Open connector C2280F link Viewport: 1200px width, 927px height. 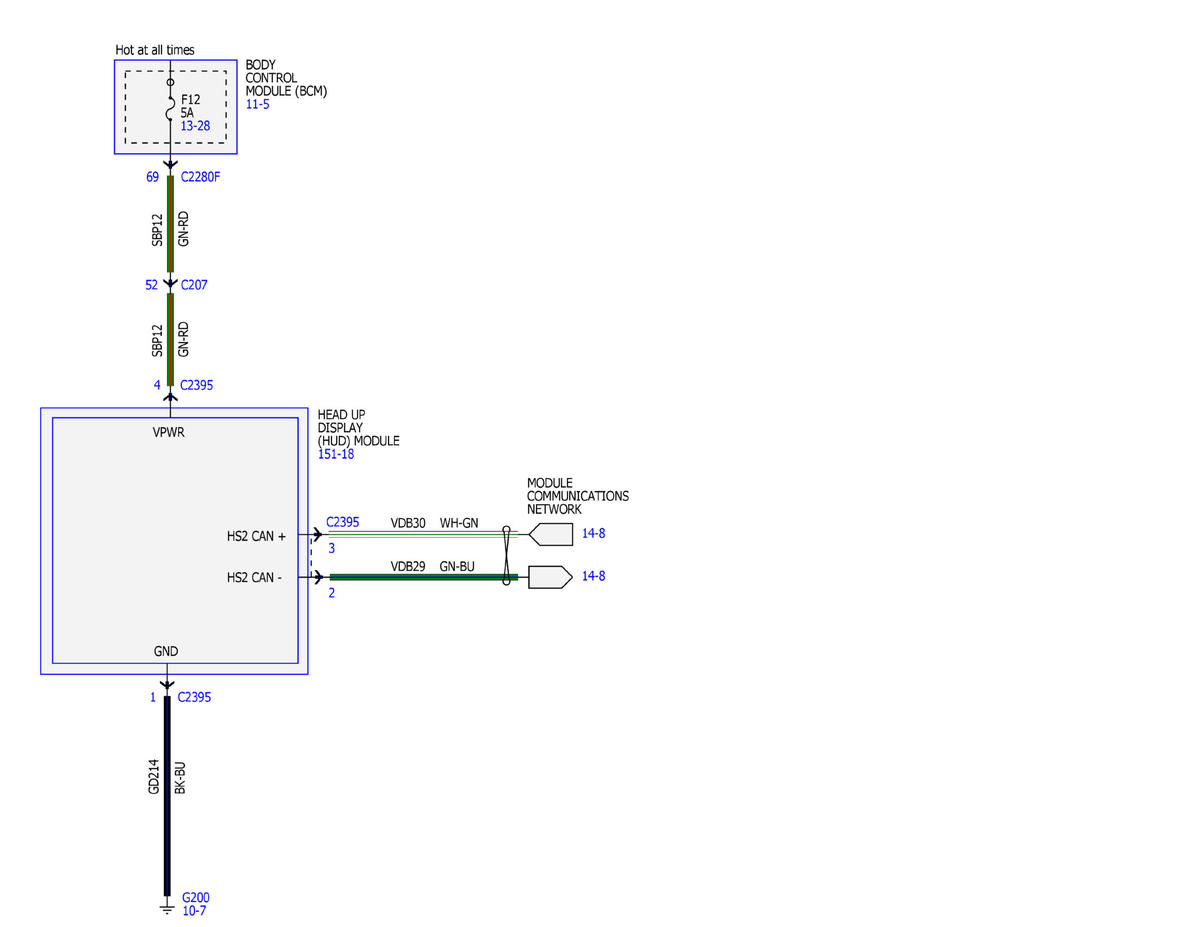[x=202, y=178]
